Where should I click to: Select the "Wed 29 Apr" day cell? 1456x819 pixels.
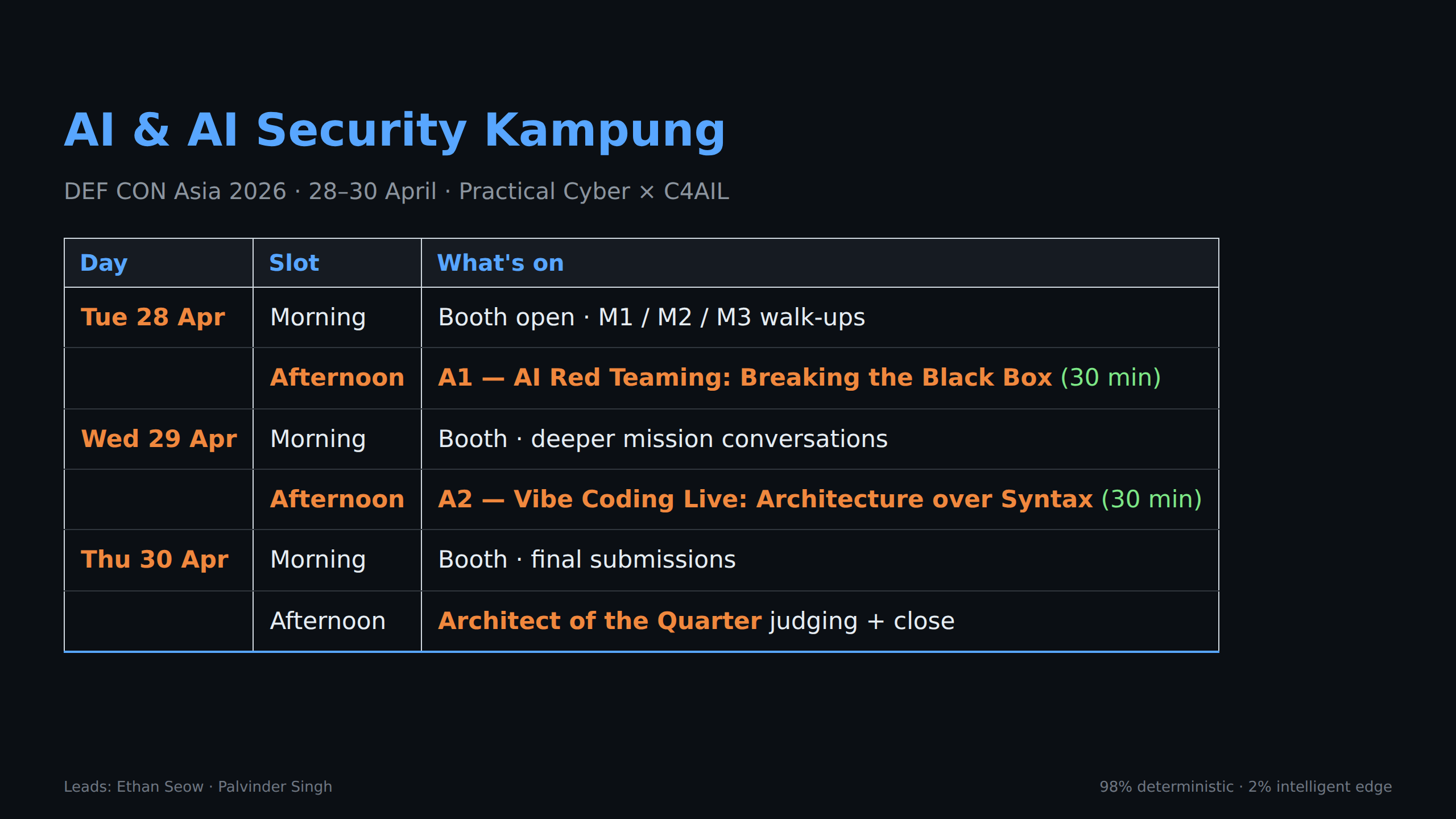159,439
